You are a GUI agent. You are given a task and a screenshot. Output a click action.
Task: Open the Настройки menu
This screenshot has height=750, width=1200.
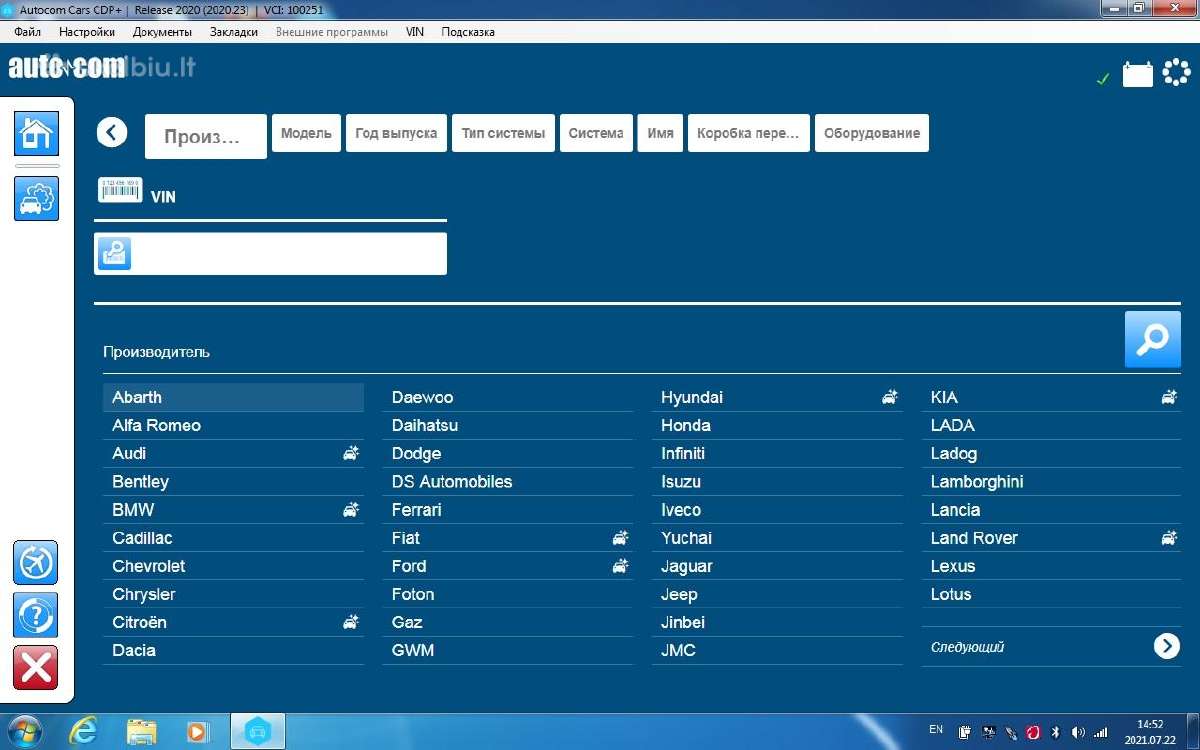pos(87,32)
